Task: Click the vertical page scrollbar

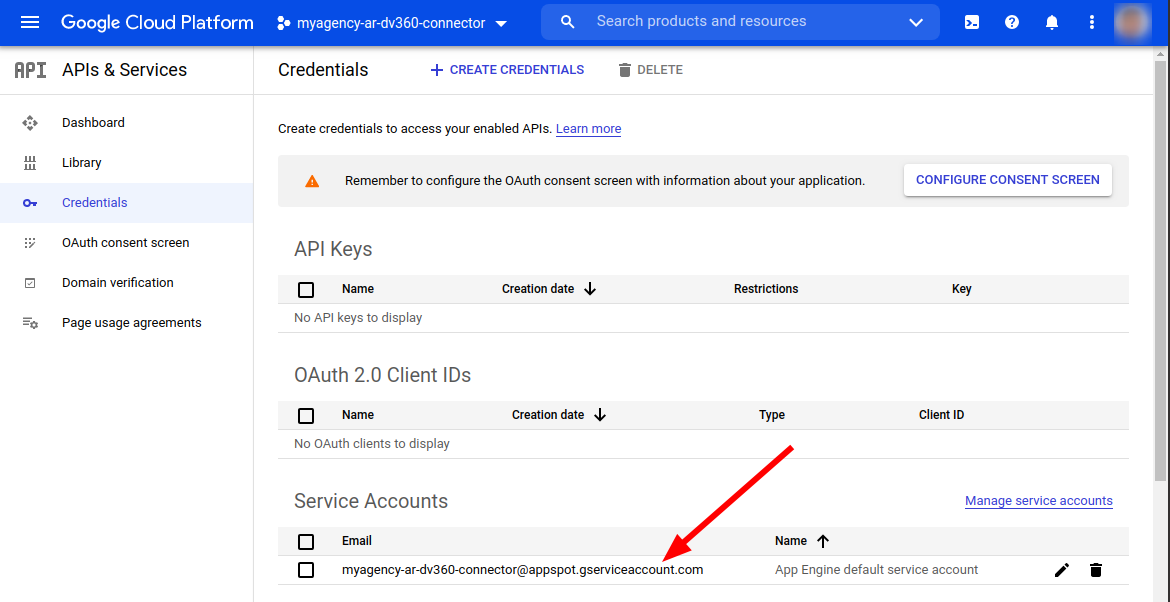Action: (1160, 269)
